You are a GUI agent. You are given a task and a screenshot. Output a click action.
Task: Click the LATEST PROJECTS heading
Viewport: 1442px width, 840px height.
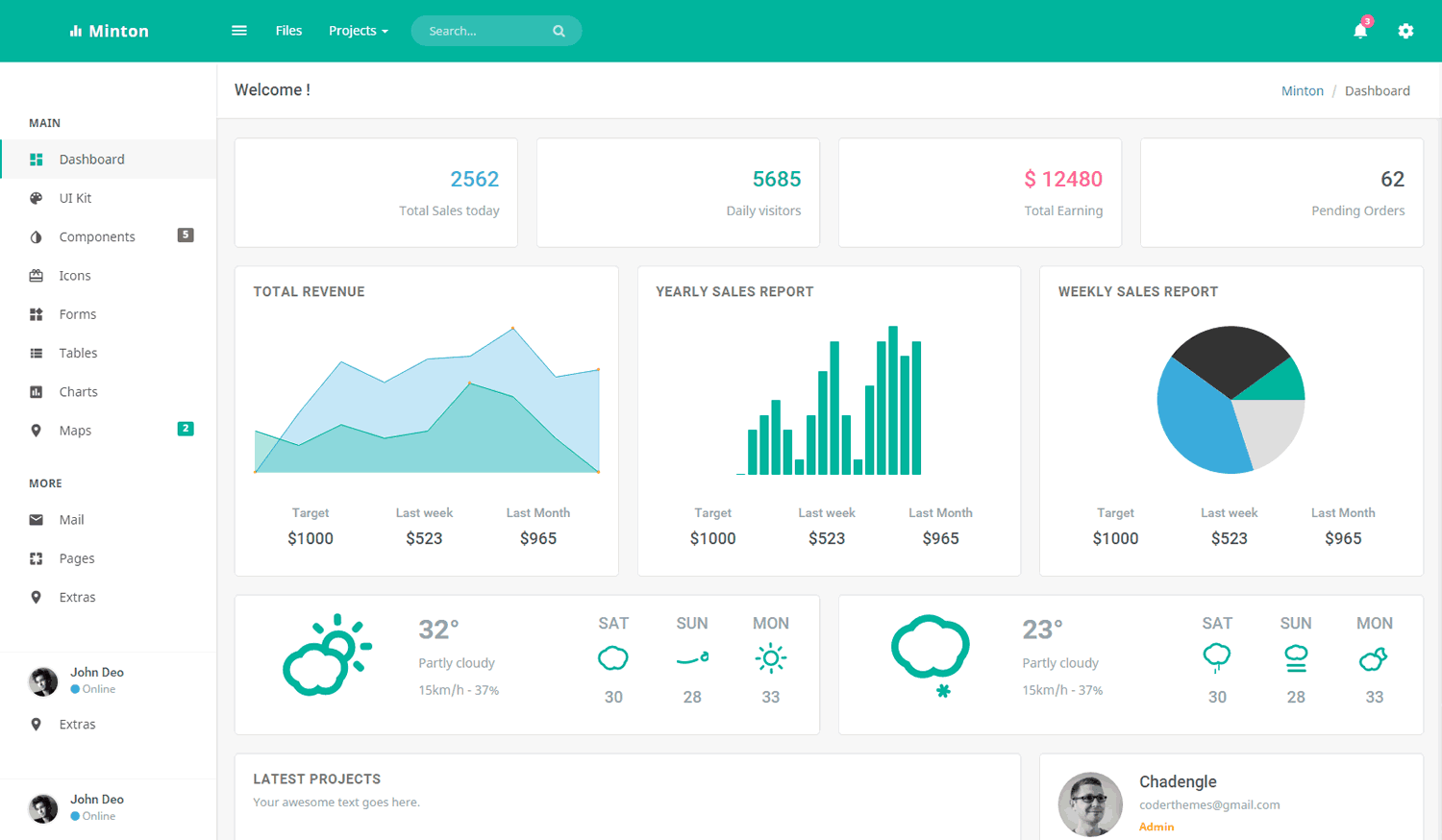pos(316,778)
